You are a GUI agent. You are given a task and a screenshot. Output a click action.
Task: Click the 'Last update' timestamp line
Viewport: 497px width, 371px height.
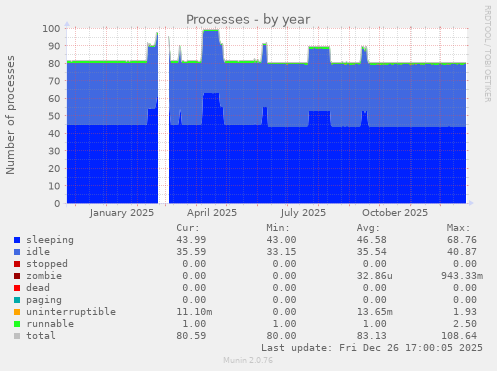tap(372, 348)
